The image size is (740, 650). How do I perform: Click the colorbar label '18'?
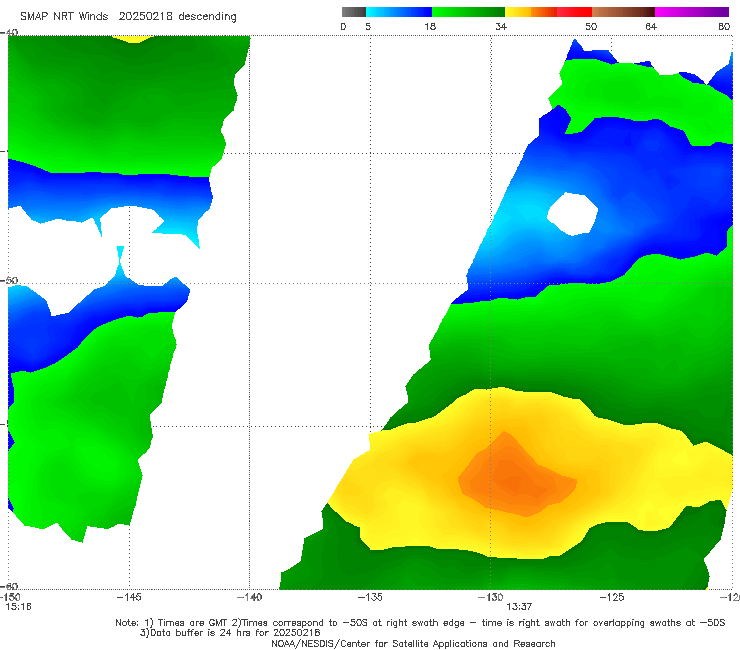430,27
